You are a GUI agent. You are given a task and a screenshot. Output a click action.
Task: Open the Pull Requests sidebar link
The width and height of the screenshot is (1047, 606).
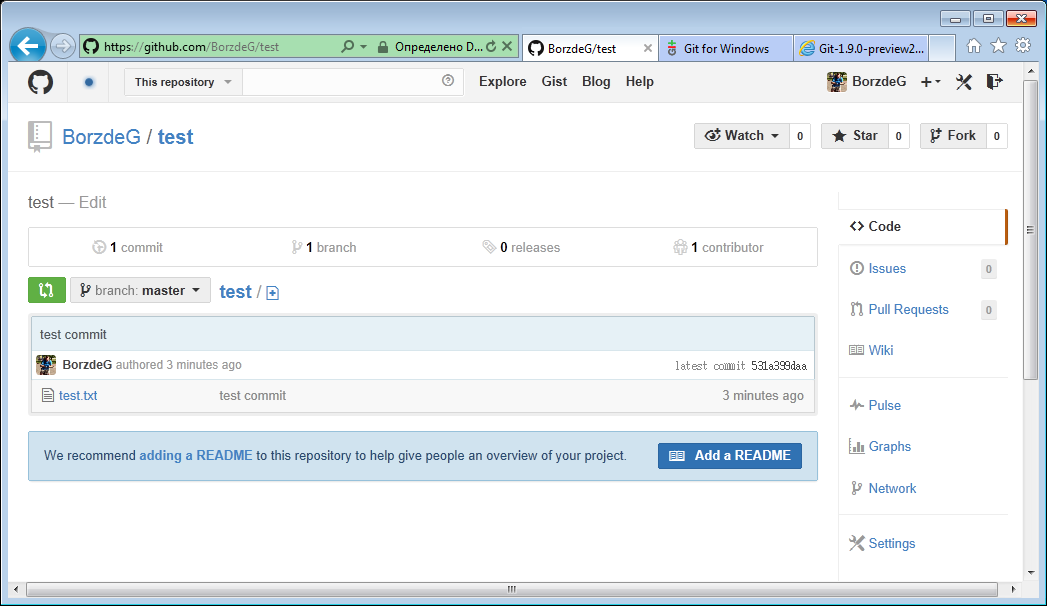pos(908,310)
